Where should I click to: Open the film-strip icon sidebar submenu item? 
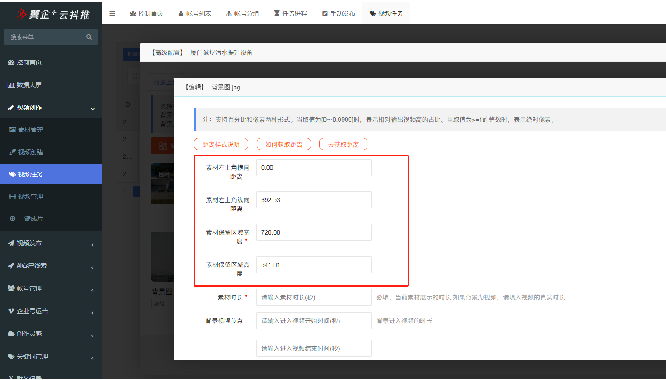pyautogui.click(x=51, y=196)
